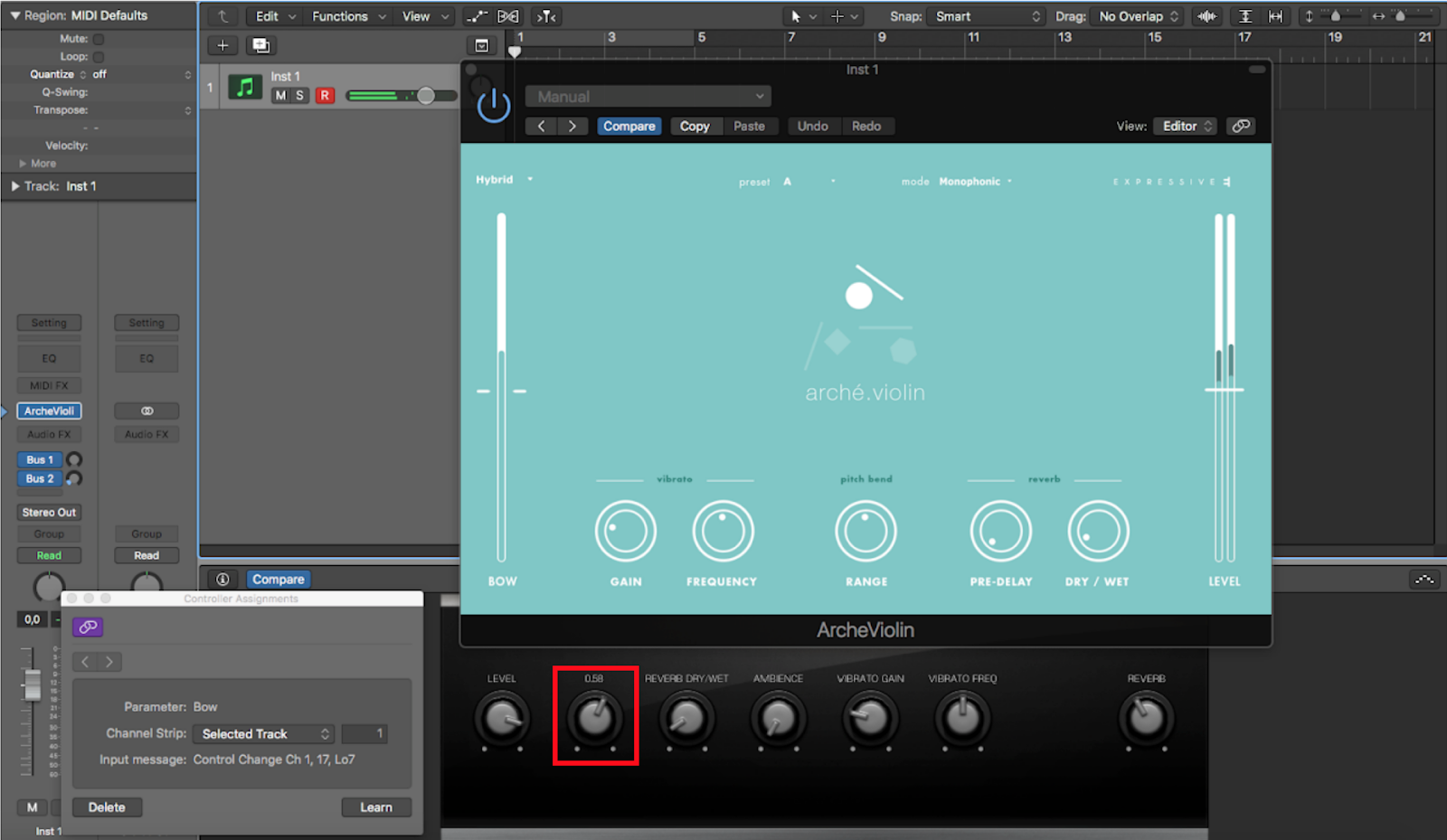Open the Edit menu
This screenshot has width=1447, height=840.
(x=275, y=16)
